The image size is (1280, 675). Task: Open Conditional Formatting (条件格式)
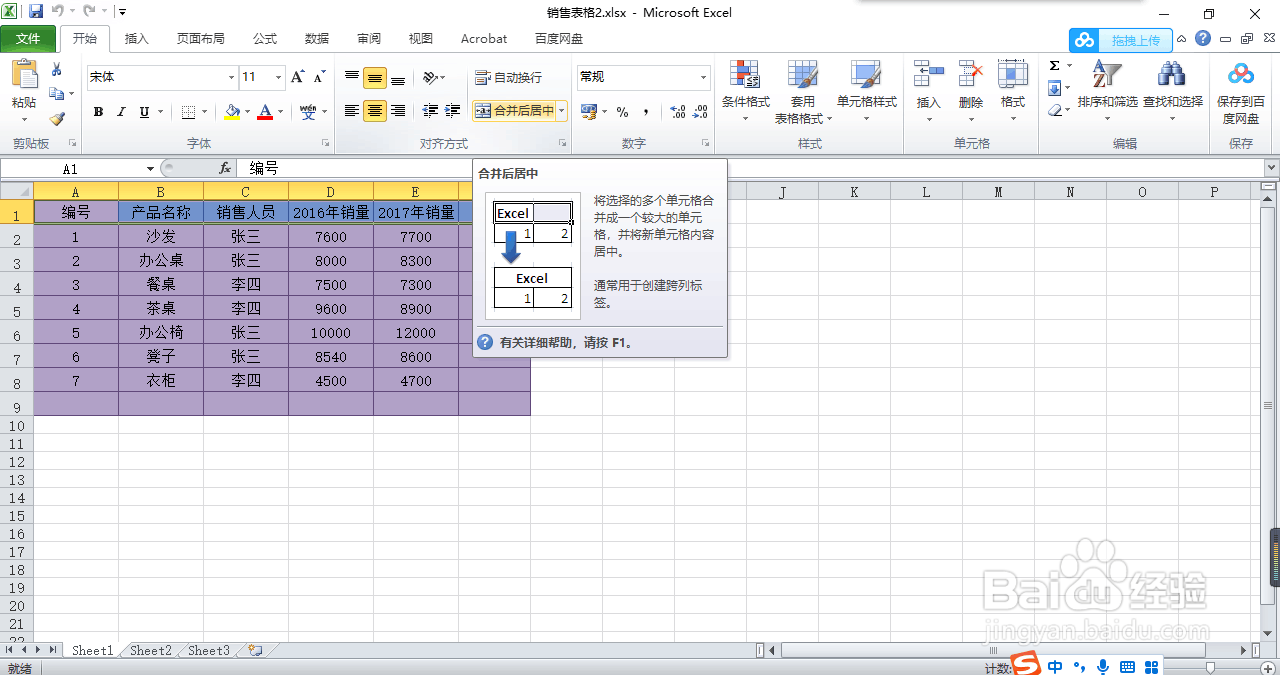pos(745,92)
